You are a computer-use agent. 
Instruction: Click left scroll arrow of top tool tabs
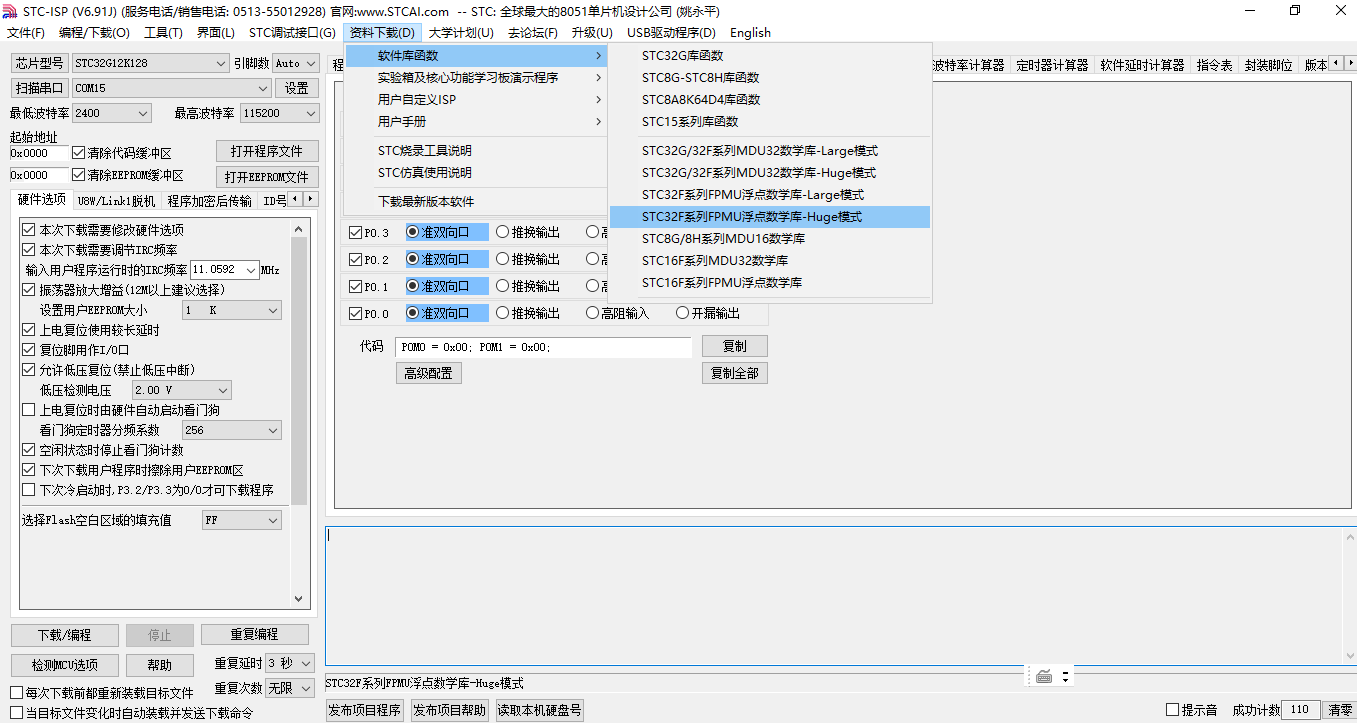coord(1337,64)
